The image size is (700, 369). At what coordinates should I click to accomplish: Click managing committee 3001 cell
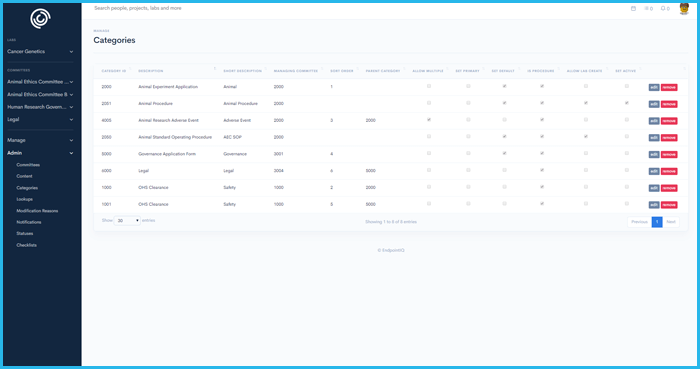coord(279,154)
